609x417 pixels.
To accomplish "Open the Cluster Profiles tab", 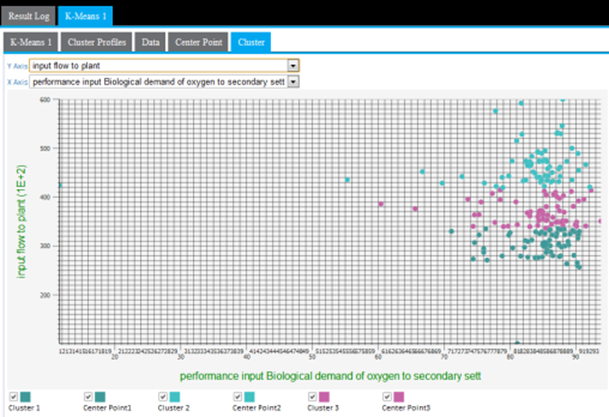I will click(97, 42).
